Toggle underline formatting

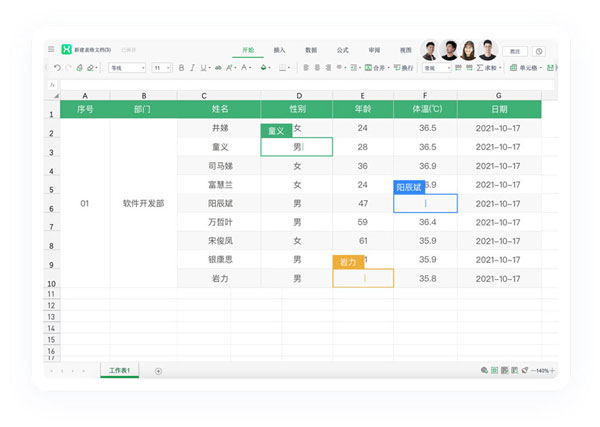204,68
